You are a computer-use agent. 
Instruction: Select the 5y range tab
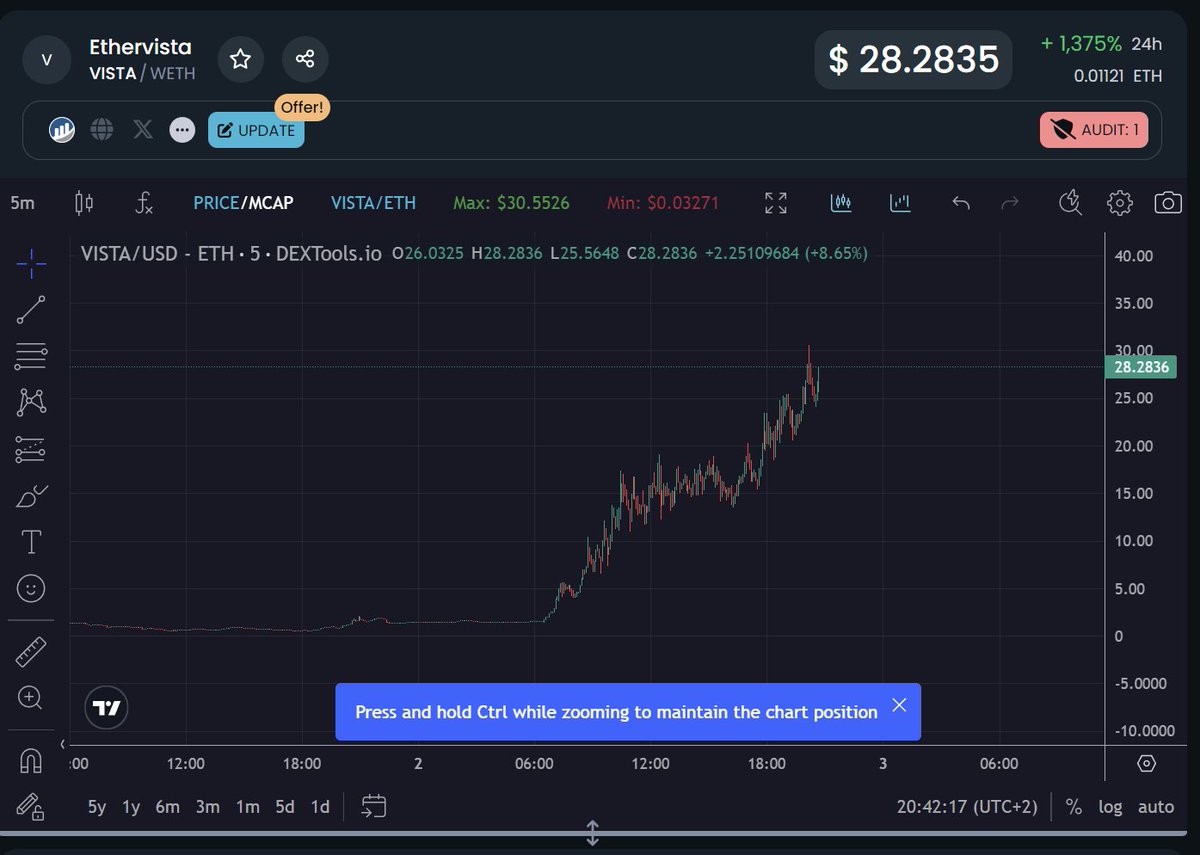tap(96, 806)
